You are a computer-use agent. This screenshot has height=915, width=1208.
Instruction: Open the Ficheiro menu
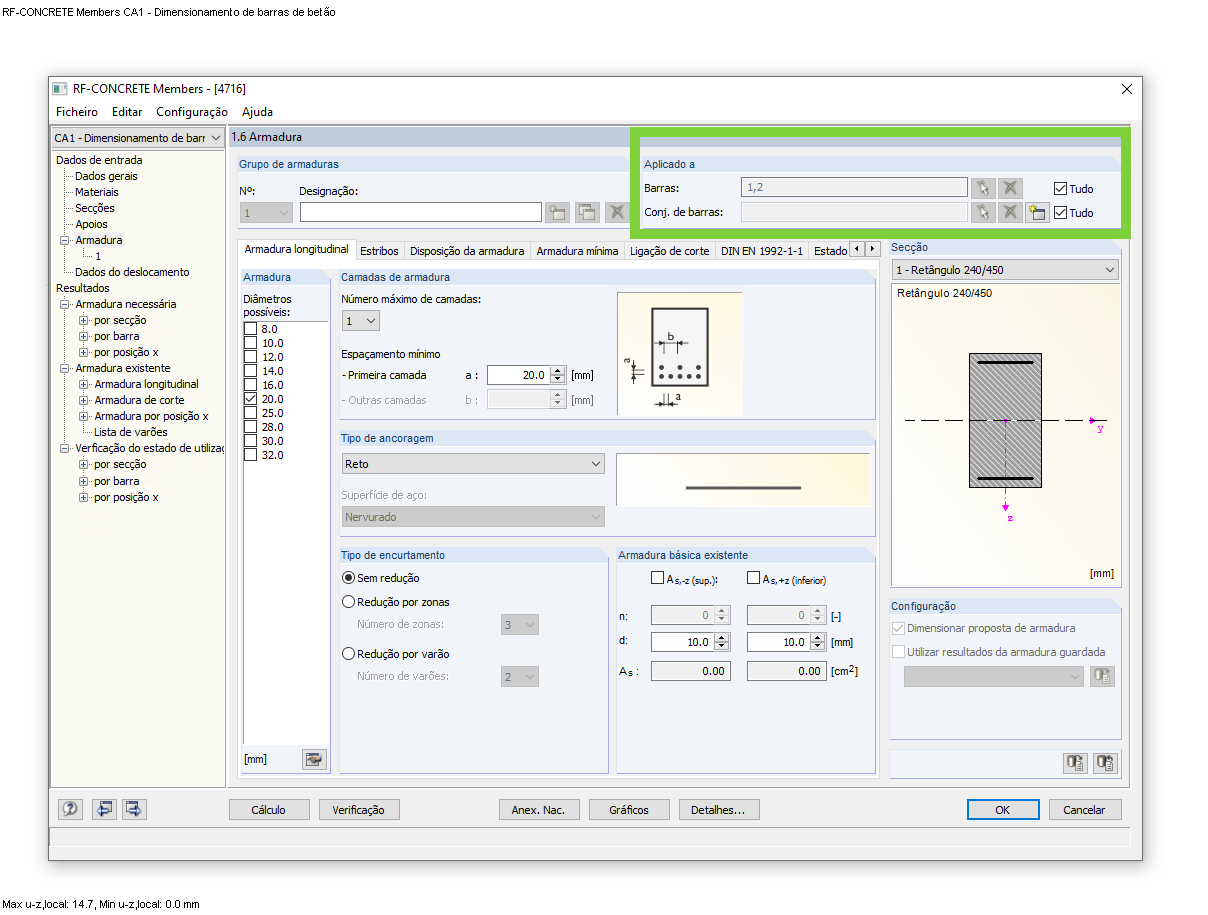point(77,112)
